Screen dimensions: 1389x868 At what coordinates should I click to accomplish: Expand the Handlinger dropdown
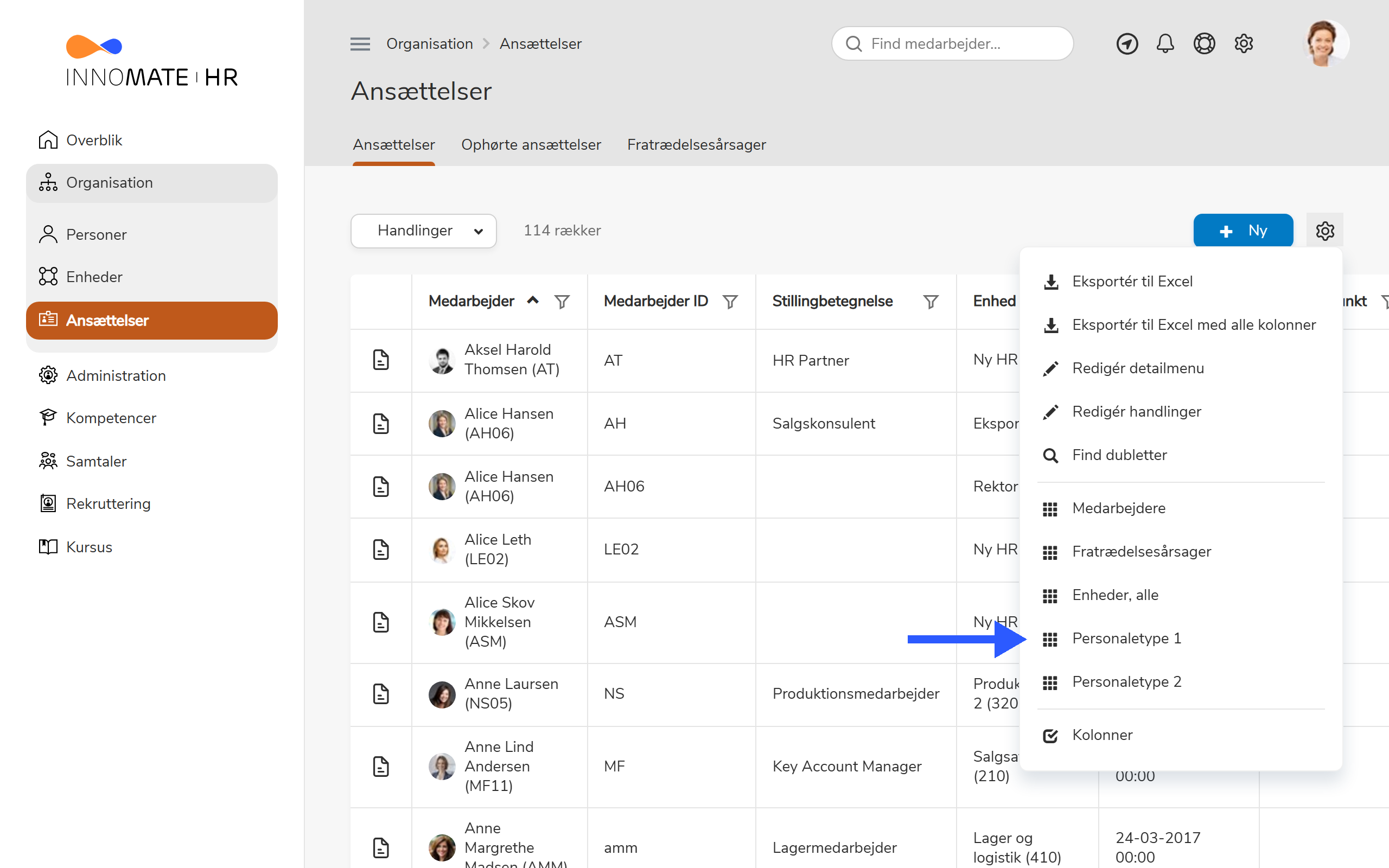click(424, 231)
